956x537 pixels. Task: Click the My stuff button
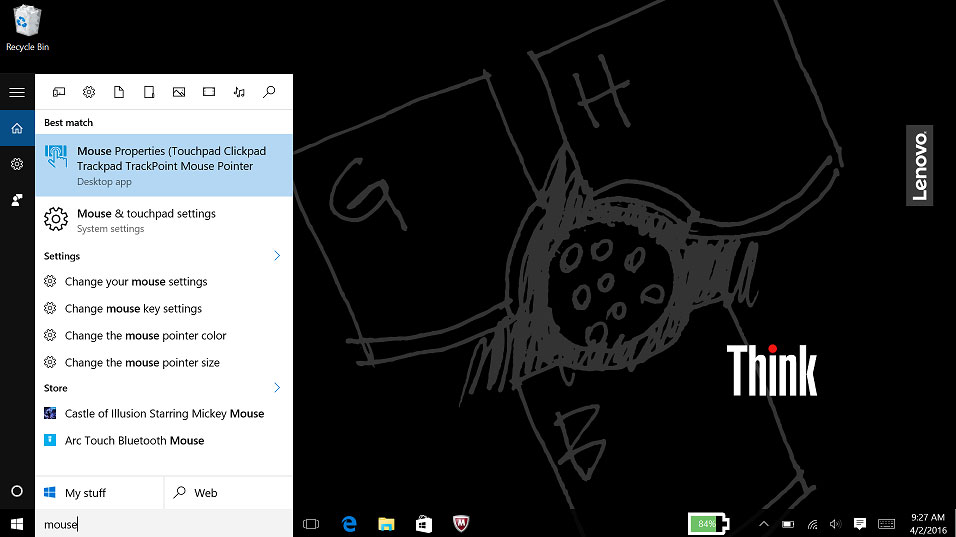point(99,493)
